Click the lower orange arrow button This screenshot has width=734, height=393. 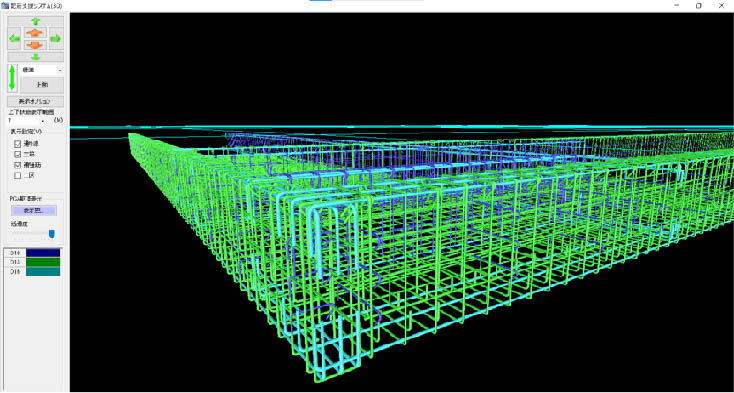(x=35, y=45)
